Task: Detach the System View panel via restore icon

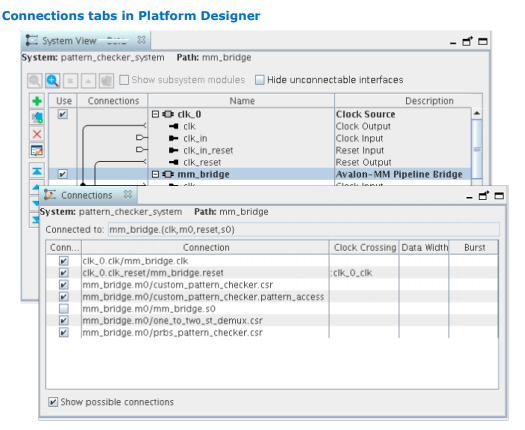Action: tap(467, 42)
